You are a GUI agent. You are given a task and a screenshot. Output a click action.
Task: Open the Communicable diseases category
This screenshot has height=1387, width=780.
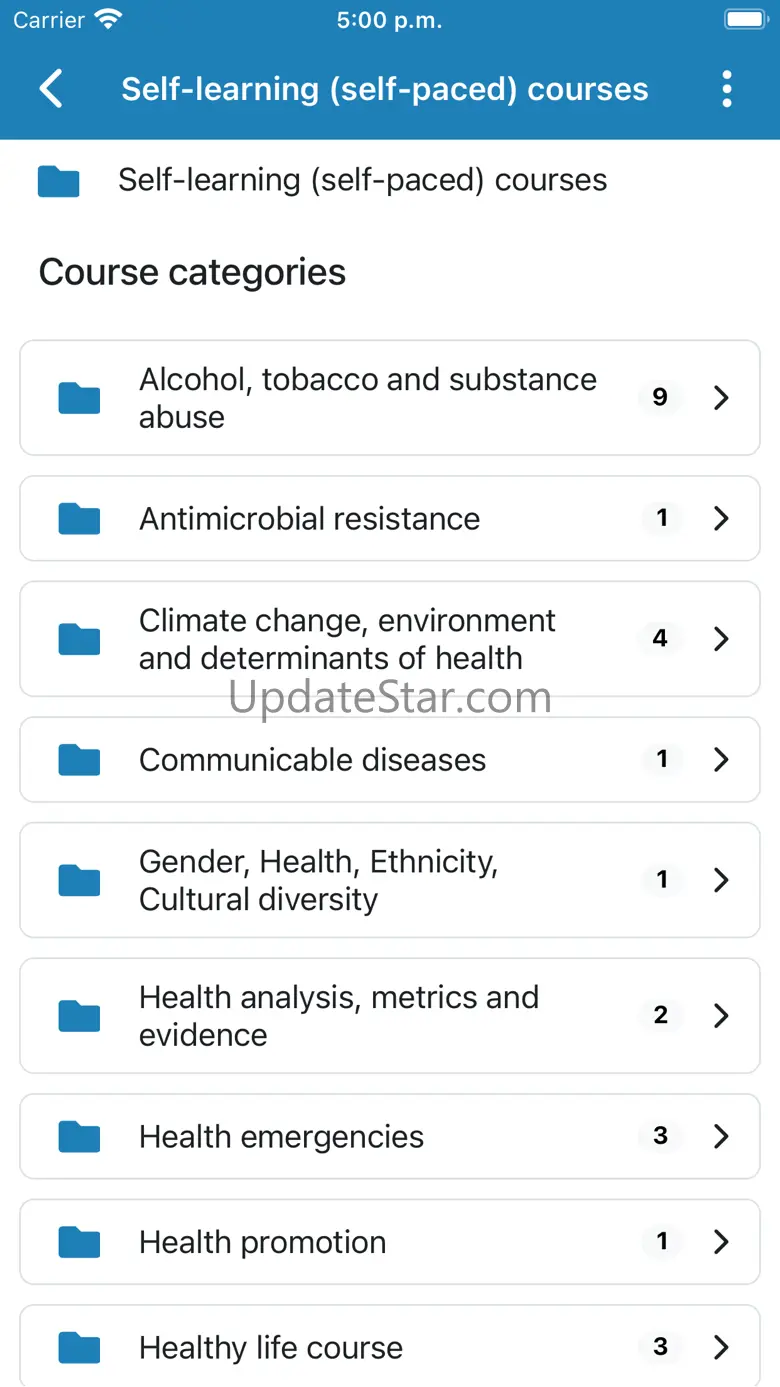[312, 760]
